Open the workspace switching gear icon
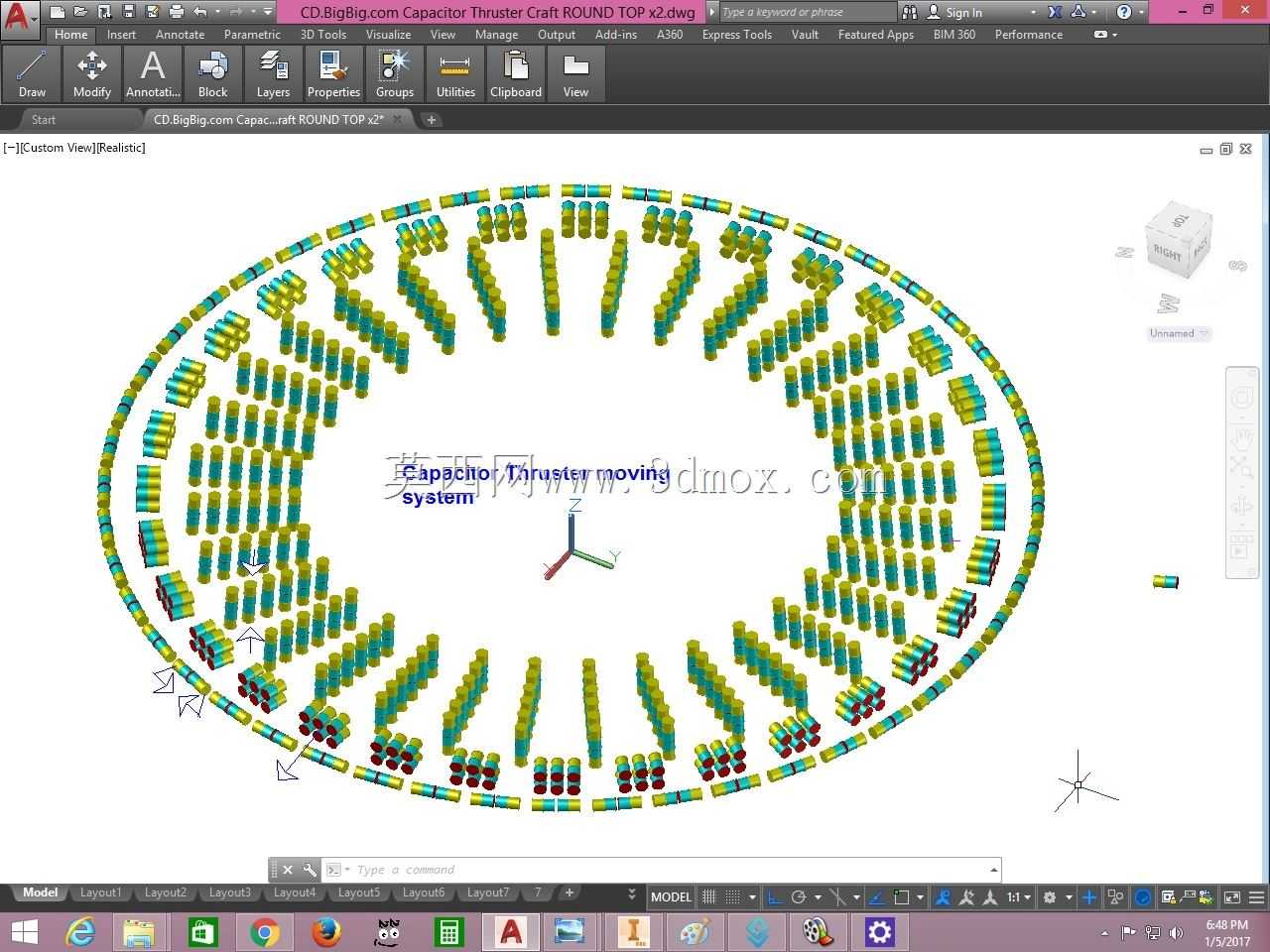 (x=1050, y=897)
